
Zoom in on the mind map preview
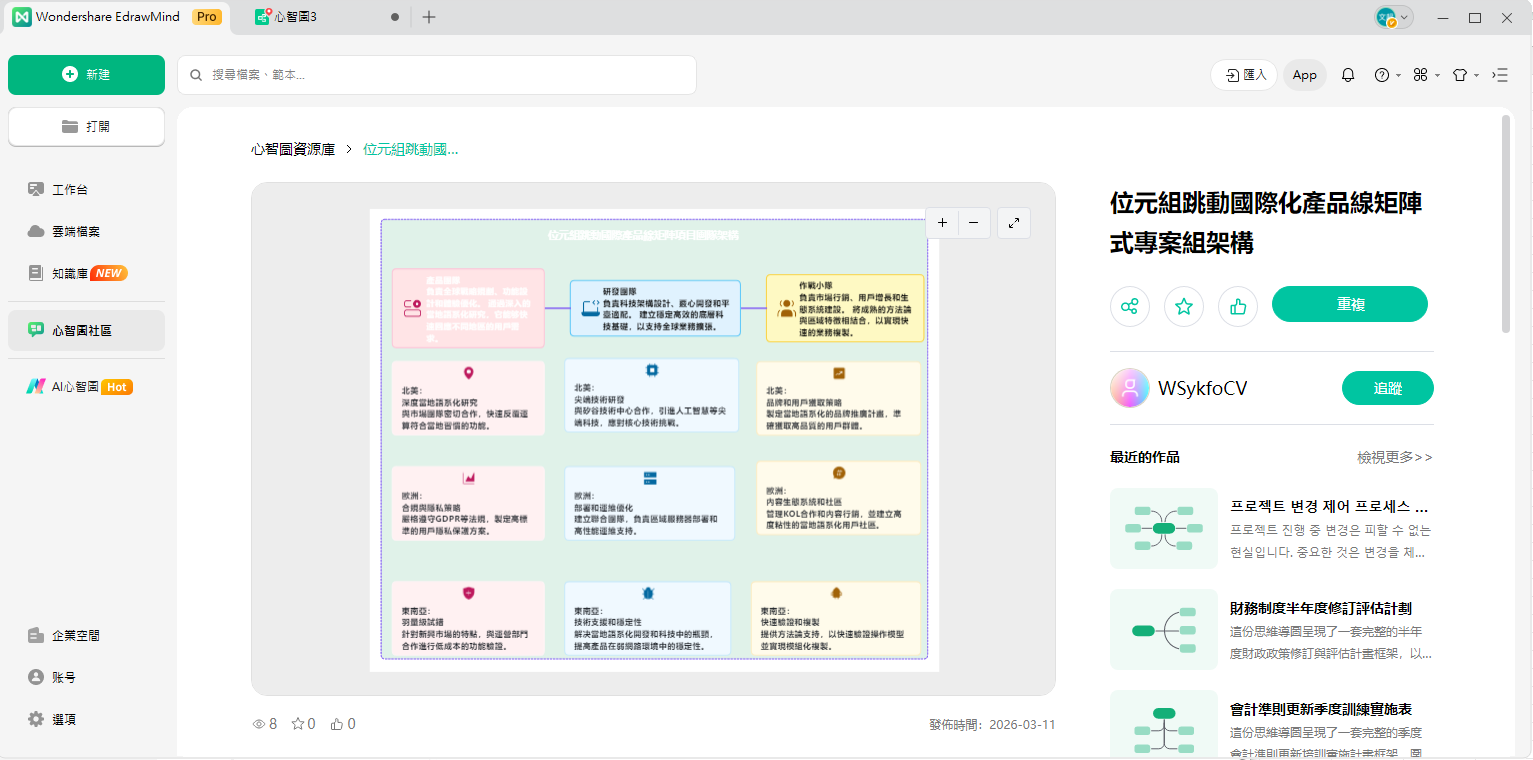click(x=941, y=222)
